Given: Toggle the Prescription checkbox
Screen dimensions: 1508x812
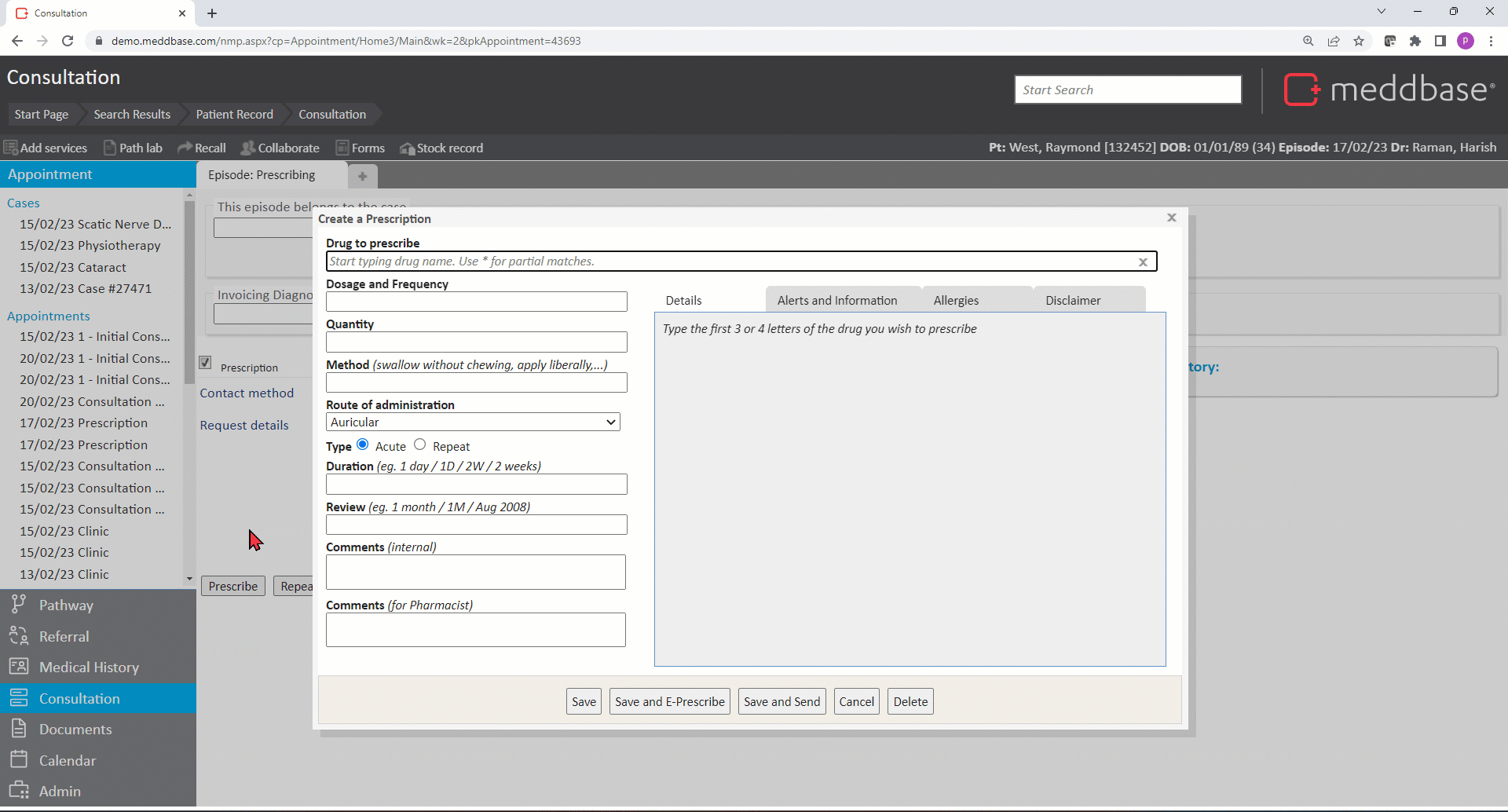Looking at the screenshot, I should [205, 362].
